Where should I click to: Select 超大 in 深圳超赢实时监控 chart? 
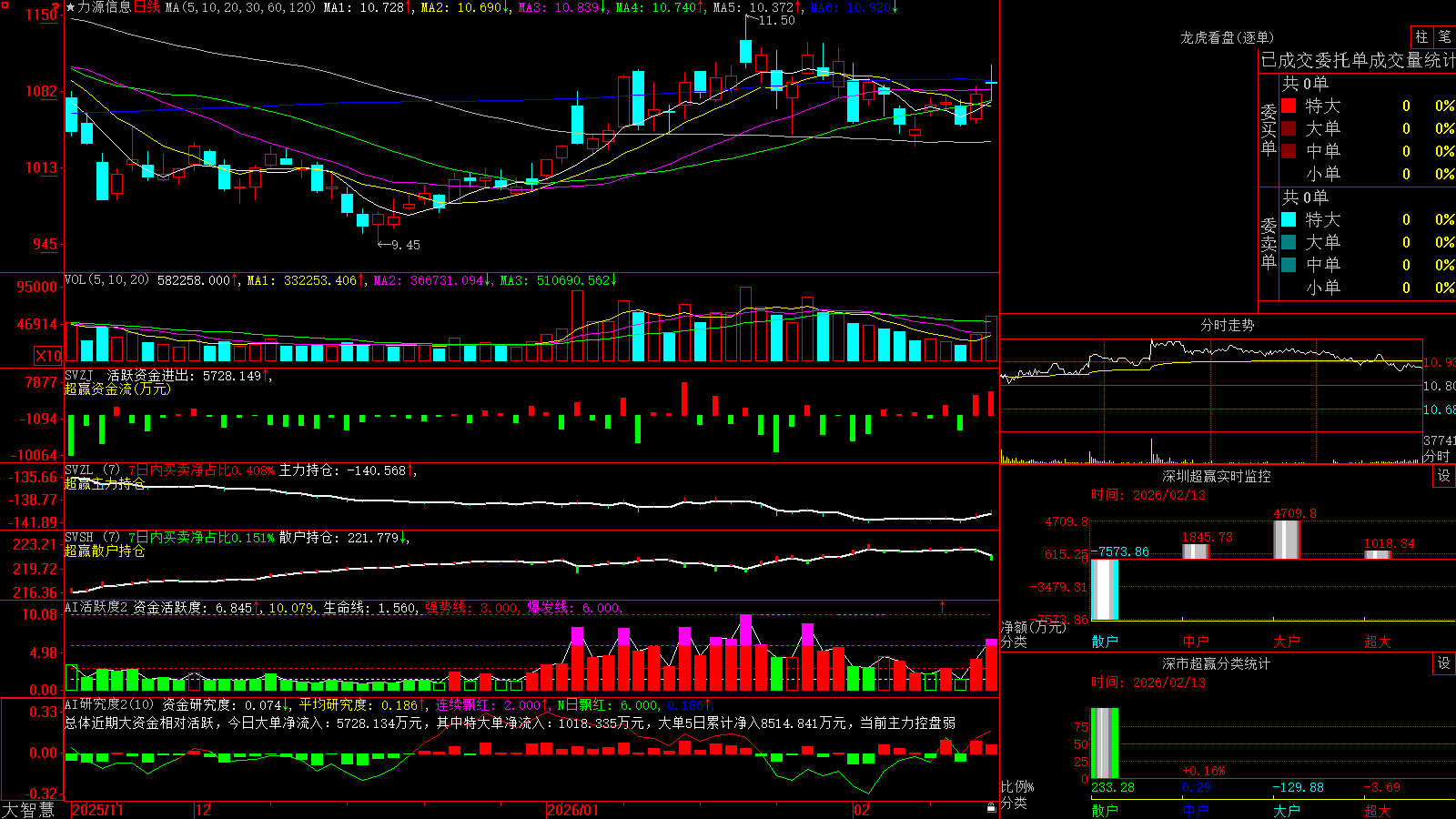(1378, 642)
